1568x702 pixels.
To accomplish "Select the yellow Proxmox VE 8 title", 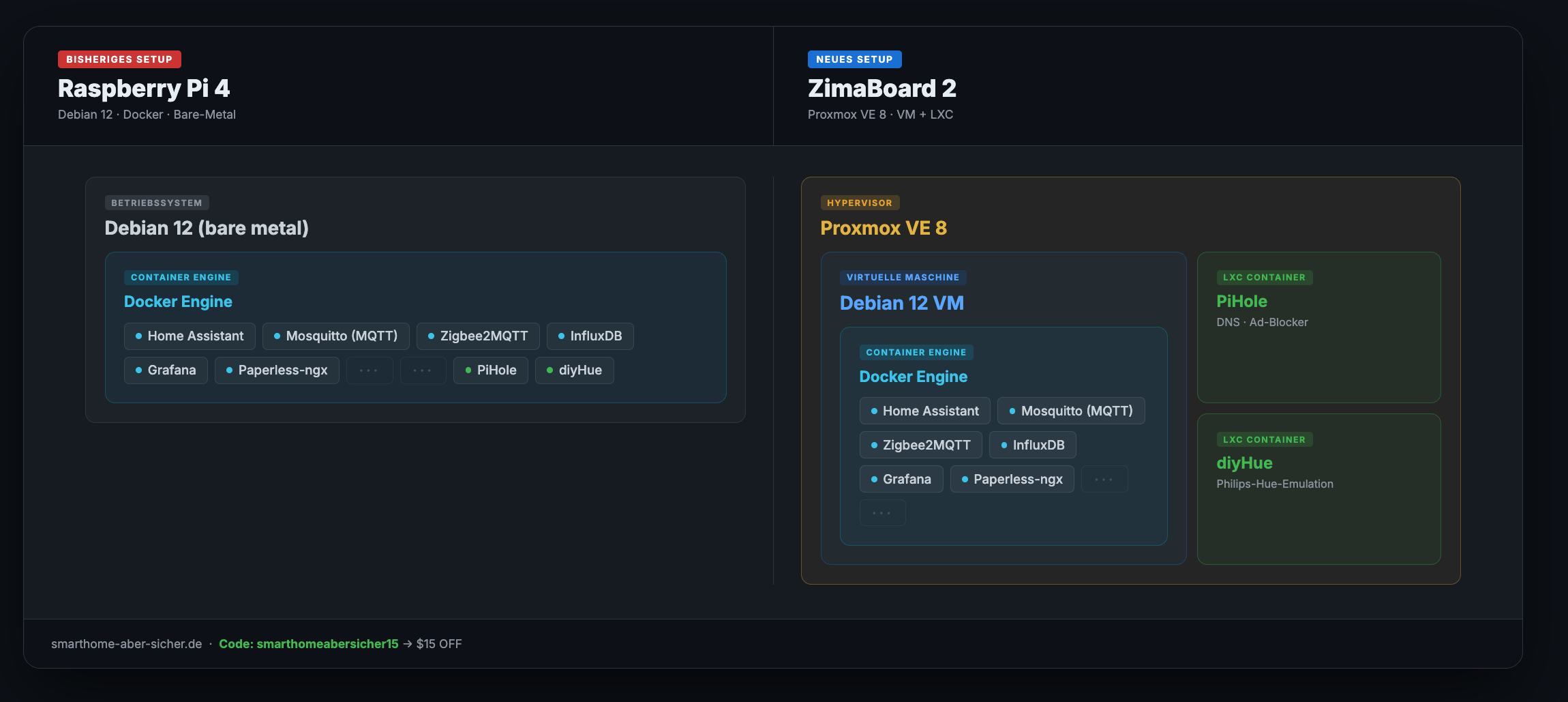I will coord(884,228).
